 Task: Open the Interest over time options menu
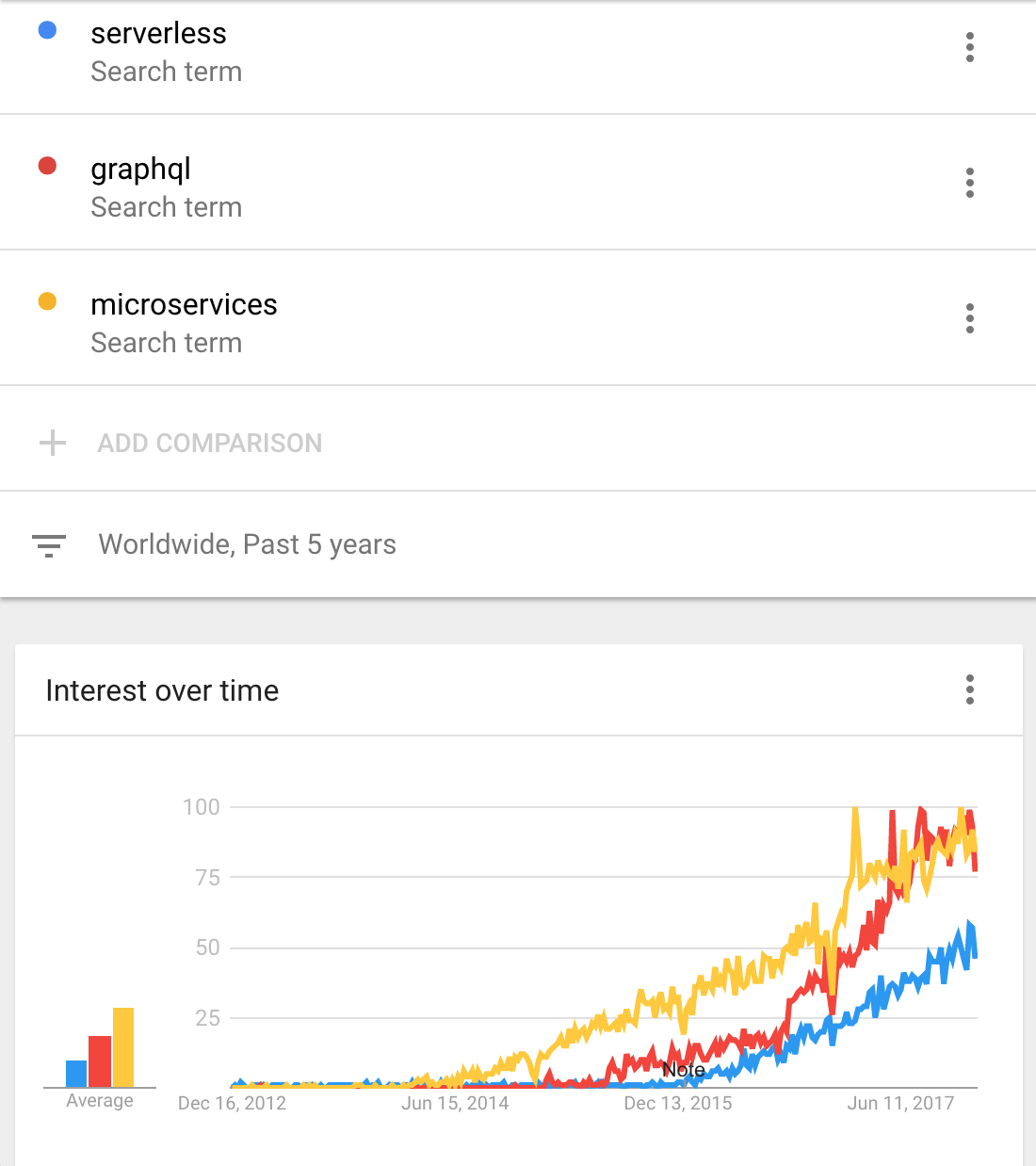(969, 689)
